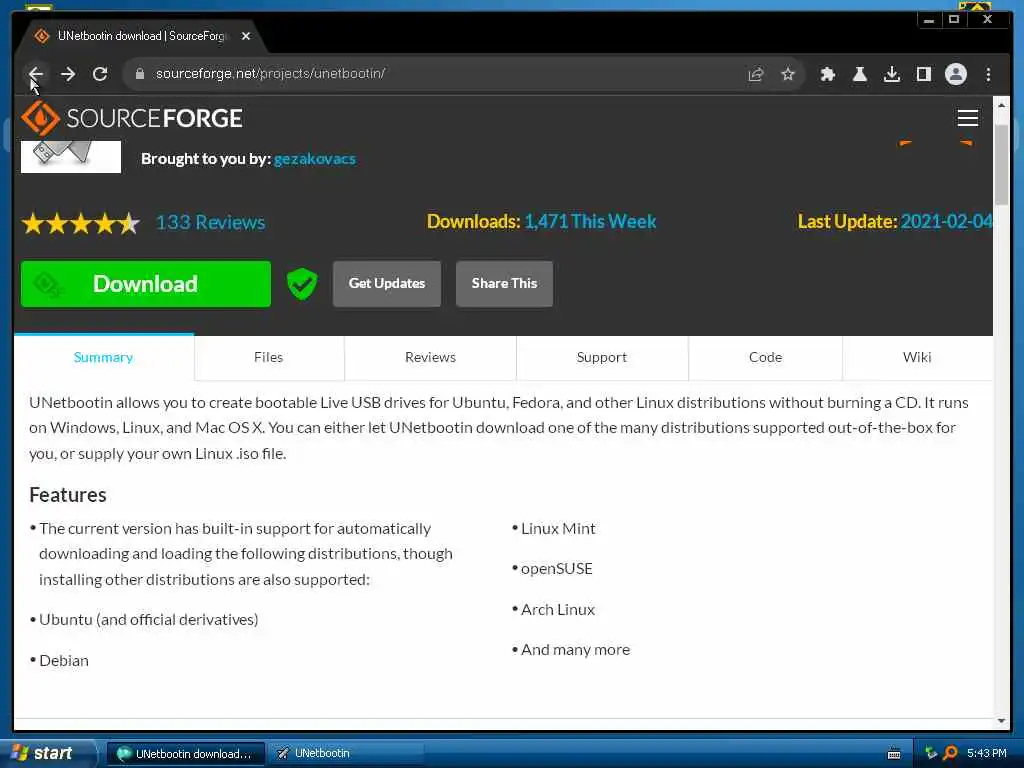Click the page scrollbar thumb
Screen dimensions: 1024x768
coord(1001,163)
